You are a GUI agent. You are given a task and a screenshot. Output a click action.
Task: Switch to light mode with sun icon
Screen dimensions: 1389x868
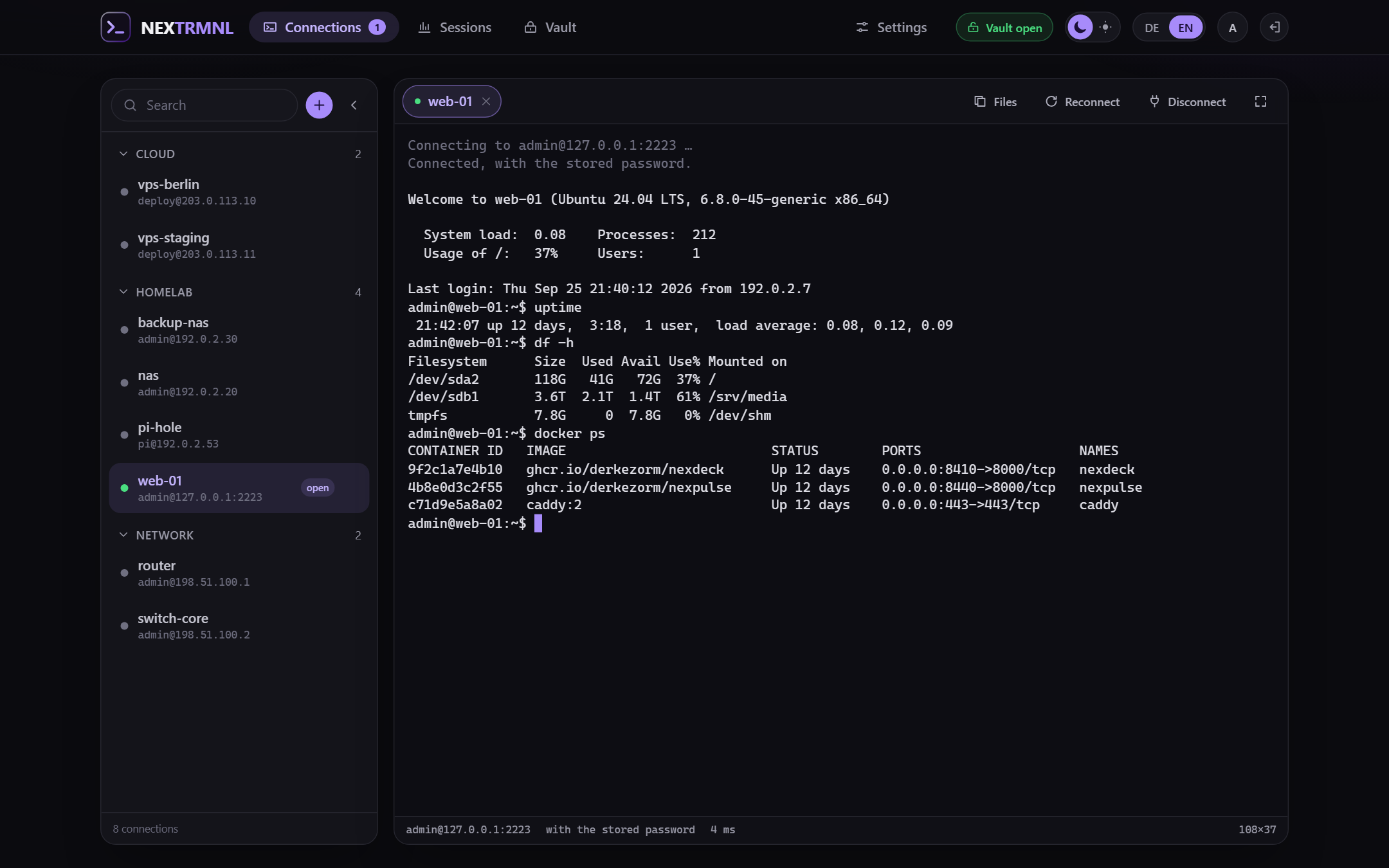click(1105, 28)
